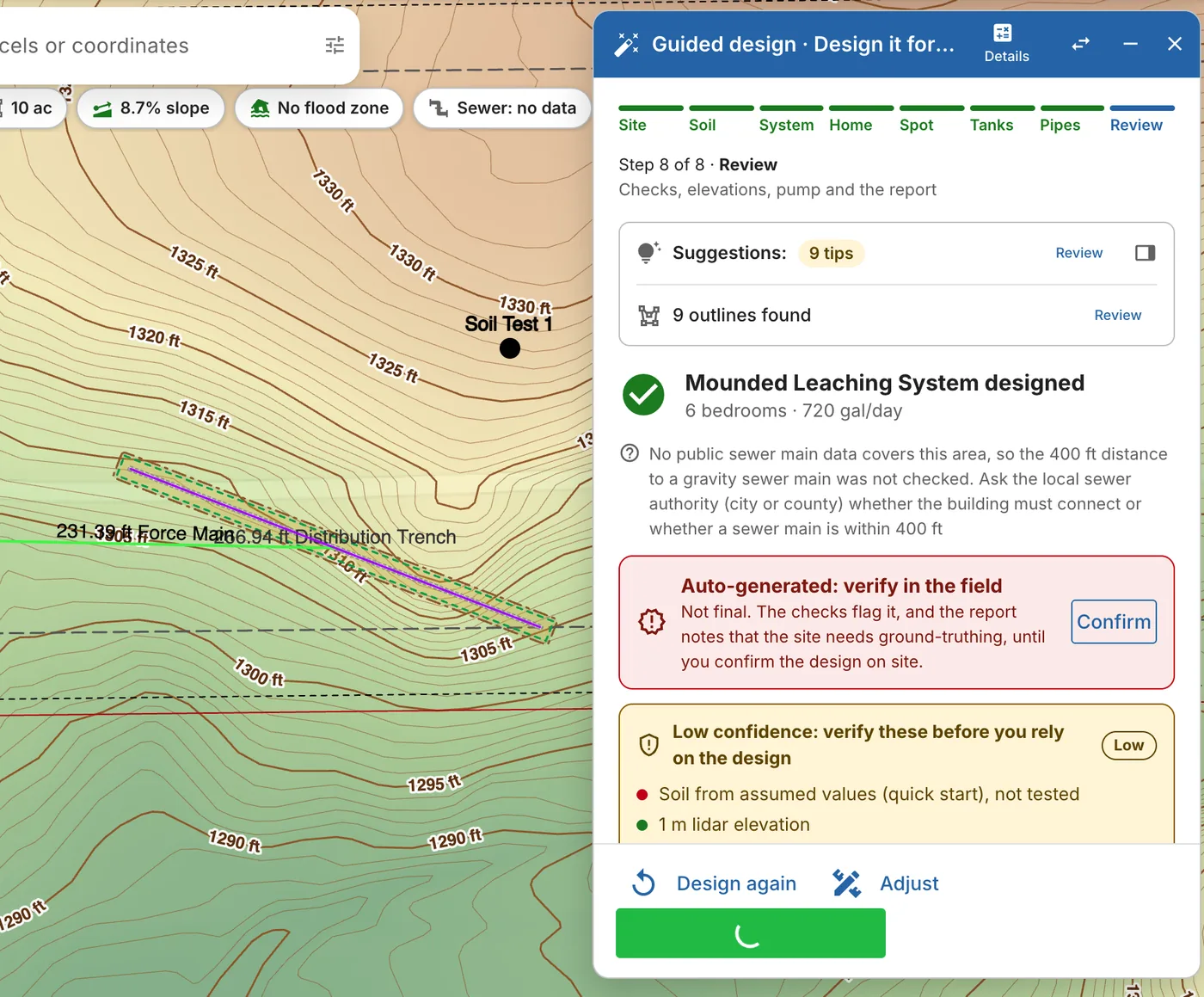Screen dimensions: 1204x997
Task: Click 'Soil from assumed values' item
Action: click(x=869, y=794)
